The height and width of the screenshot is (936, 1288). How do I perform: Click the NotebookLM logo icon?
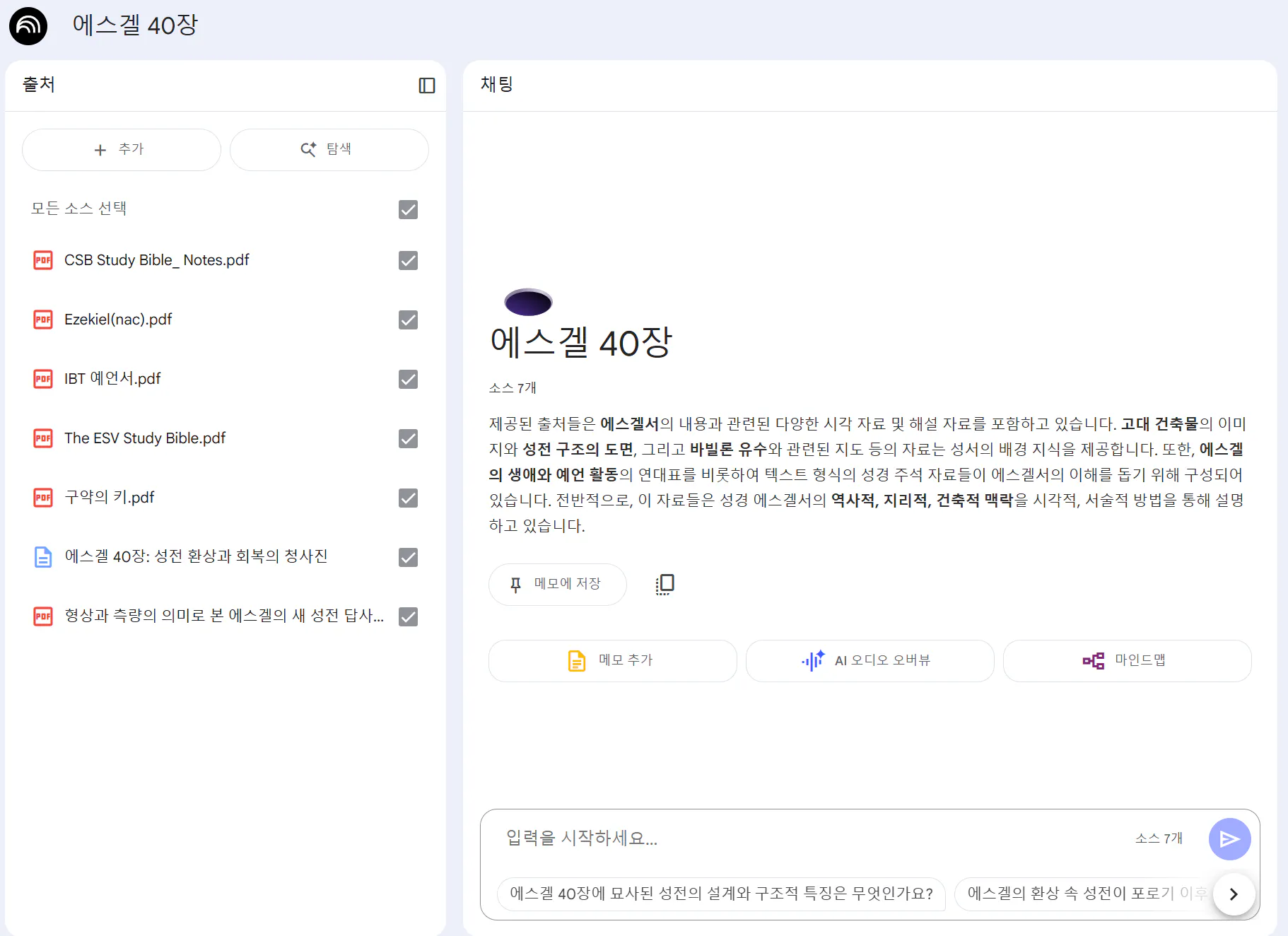[28, 26]
